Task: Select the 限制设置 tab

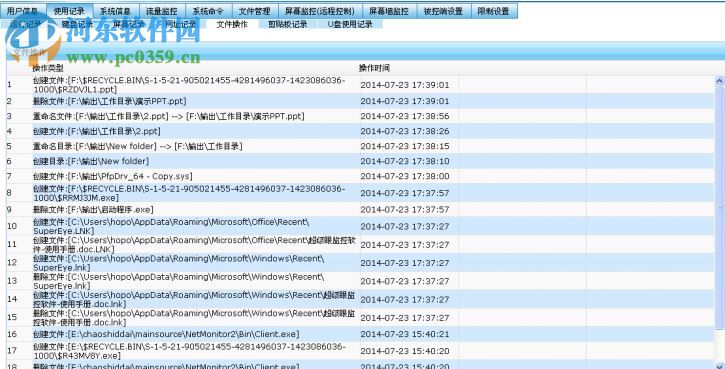Action: click(493, 11)
